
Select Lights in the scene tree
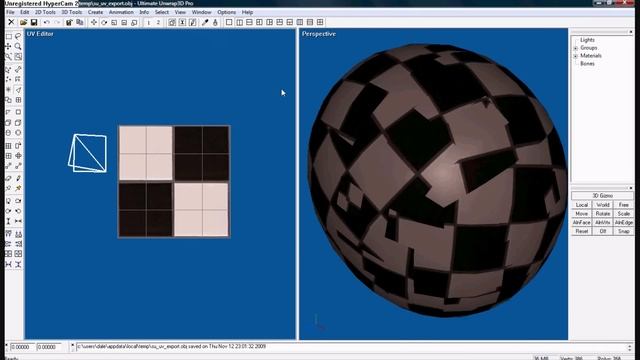(x=587, y=40)
